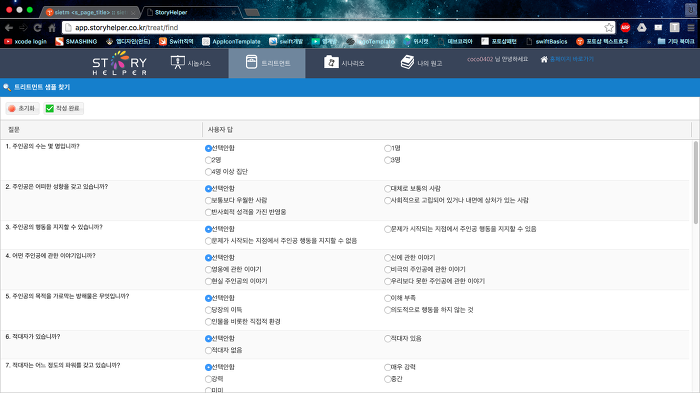Select 이해 부족 for question 5

click(x=388, y=298)
